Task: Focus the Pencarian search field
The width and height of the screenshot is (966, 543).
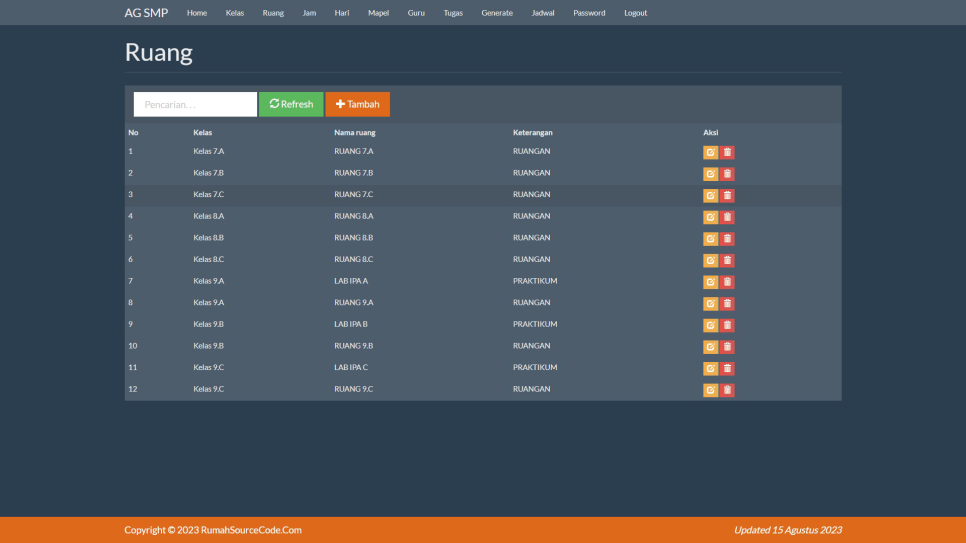Action: pyautogui.click(x=195, y=104)
